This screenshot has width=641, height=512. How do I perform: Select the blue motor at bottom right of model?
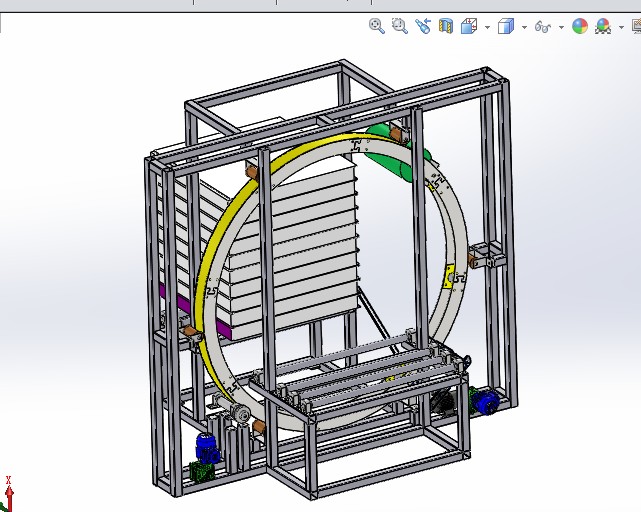click(x=484, y=400)
